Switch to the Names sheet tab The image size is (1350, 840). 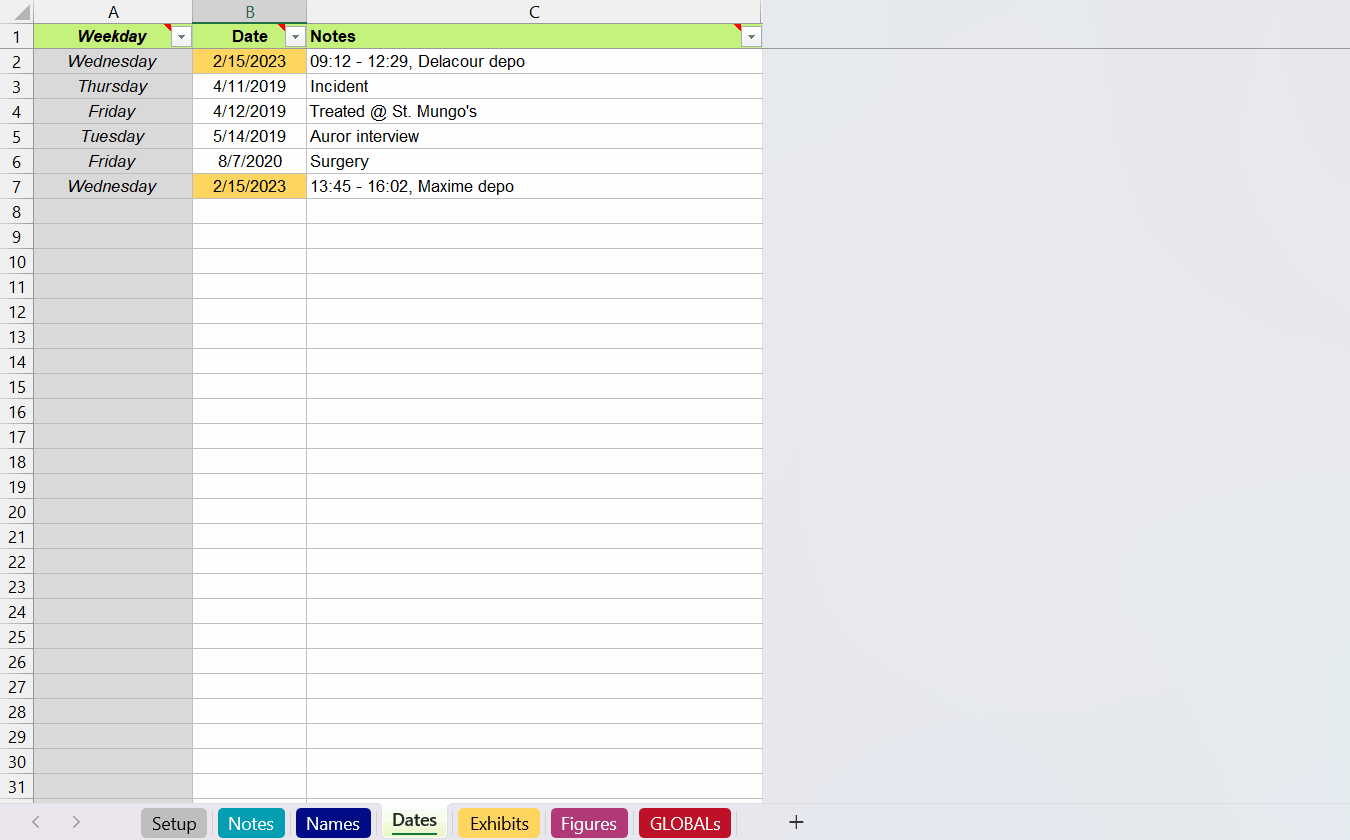(x=333, y=823)
